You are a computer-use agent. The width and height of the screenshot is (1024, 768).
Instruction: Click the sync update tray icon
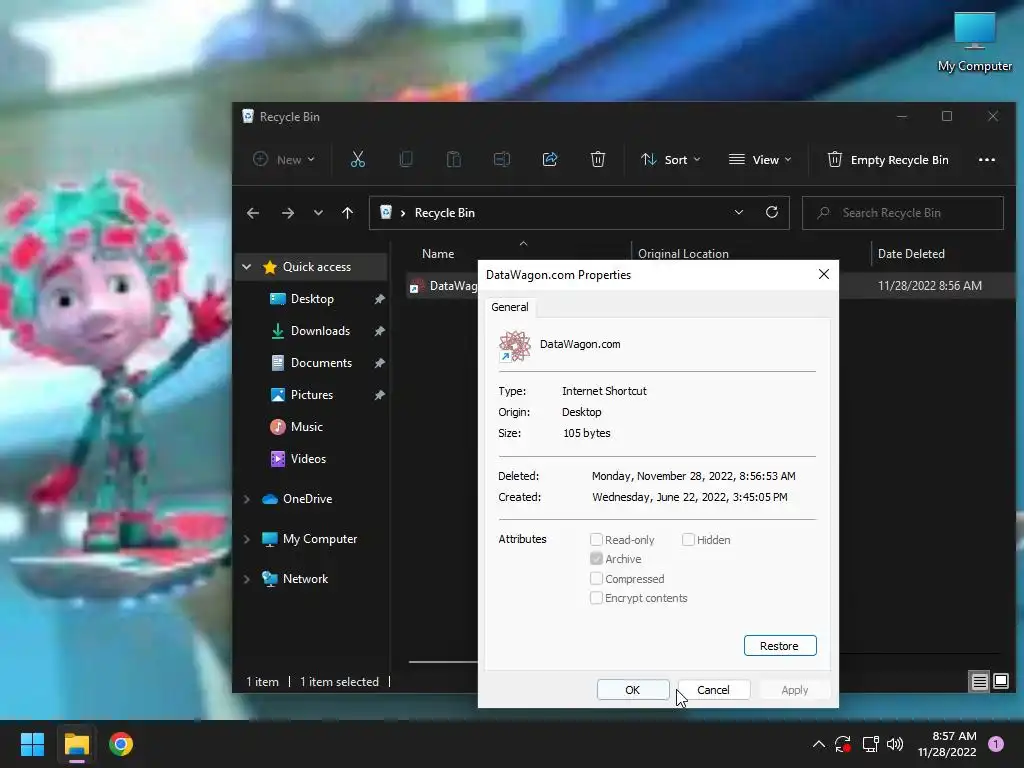(842, 744)
